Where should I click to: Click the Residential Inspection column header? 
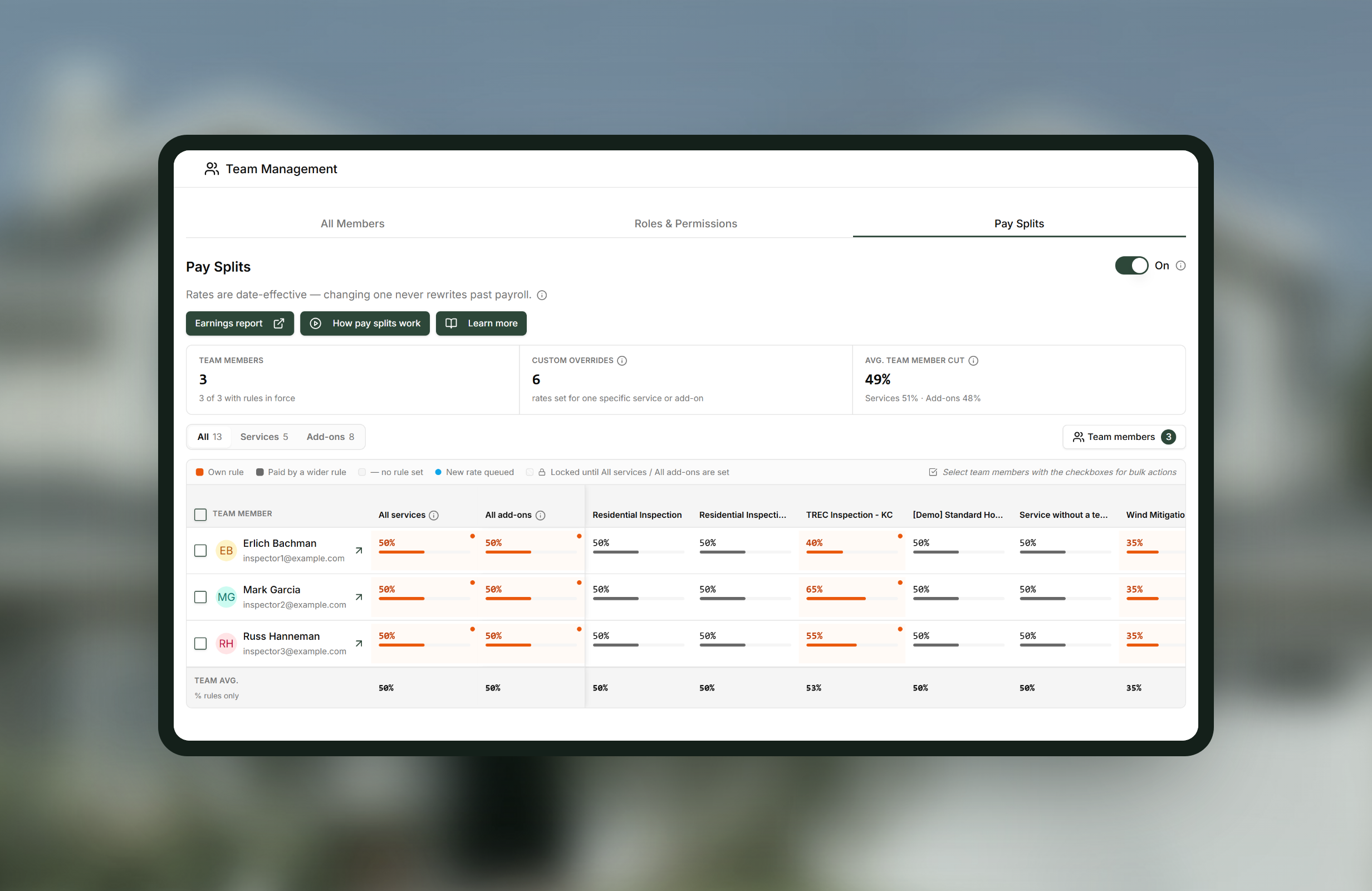point(637,515)
